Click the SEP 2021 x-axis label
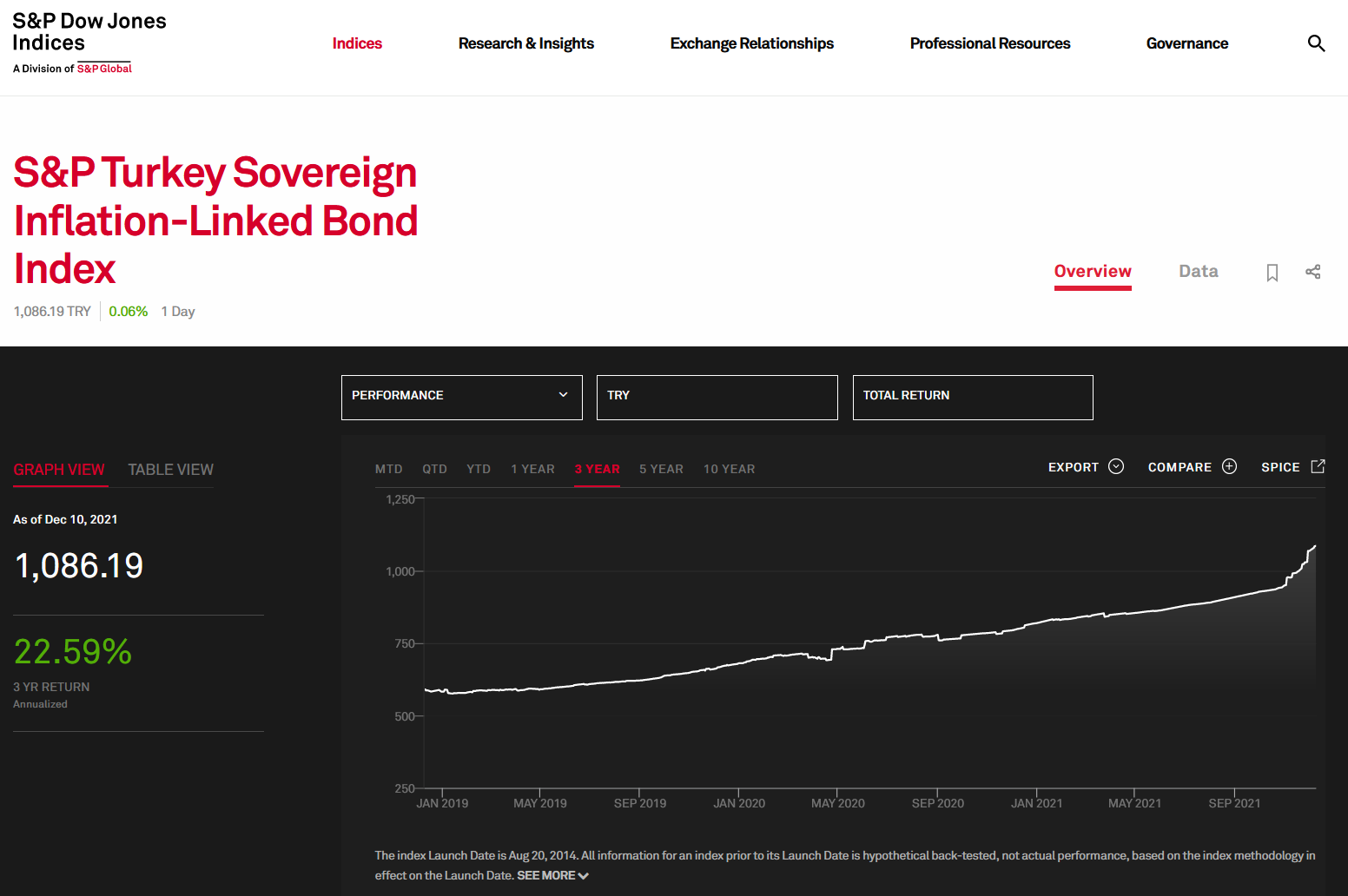 [1234, 803]
